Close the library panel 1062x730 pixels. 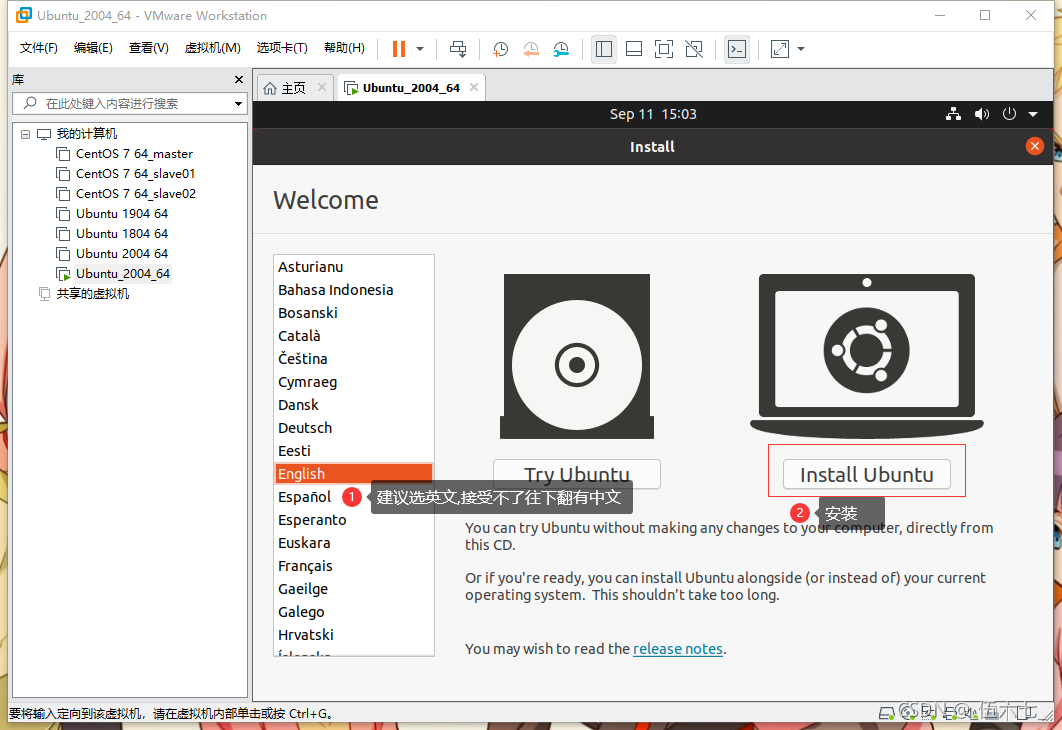[x=238, y=79]
